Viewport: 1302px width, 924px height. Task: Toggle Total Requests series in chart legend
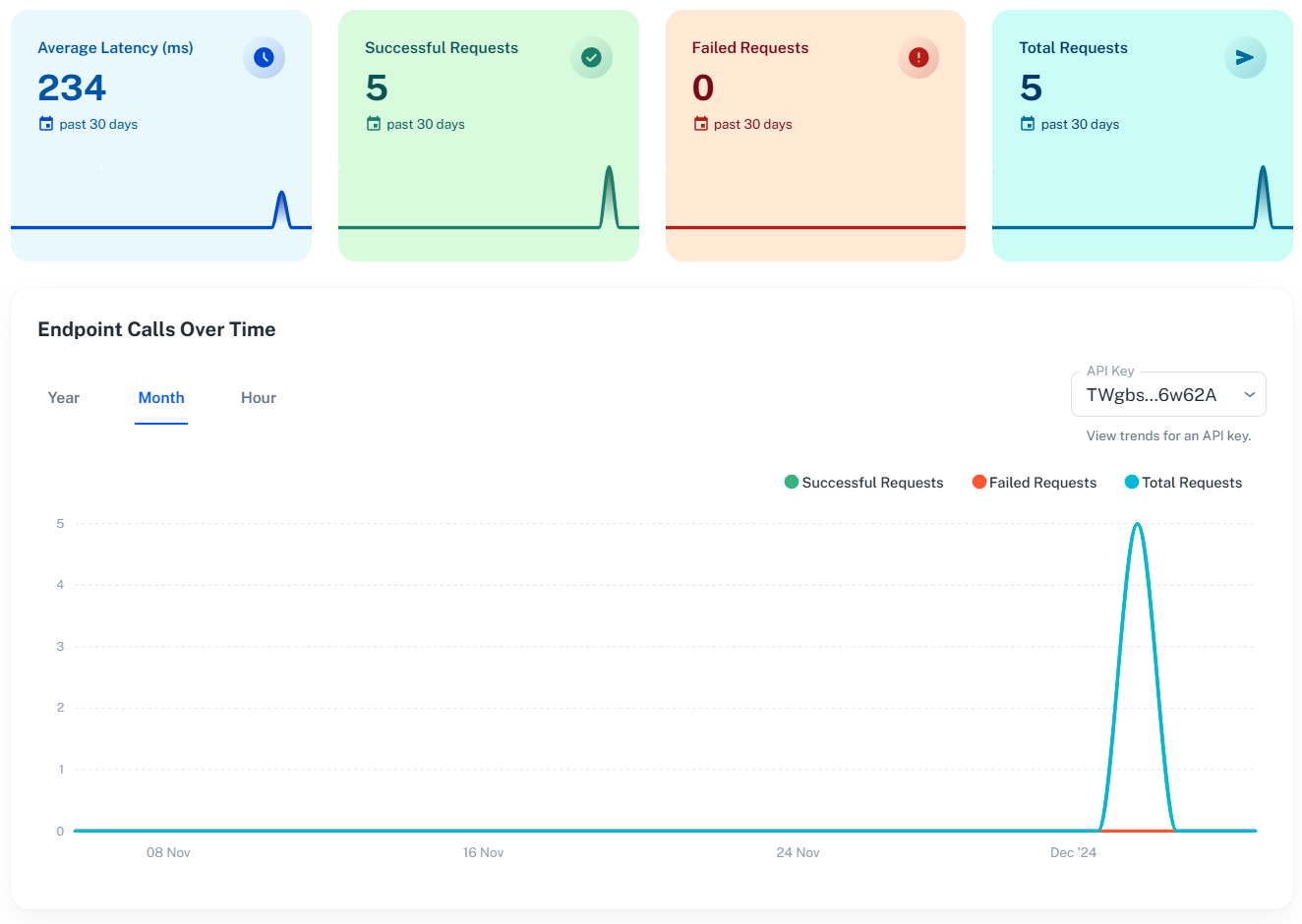[x=1183, y=483]
